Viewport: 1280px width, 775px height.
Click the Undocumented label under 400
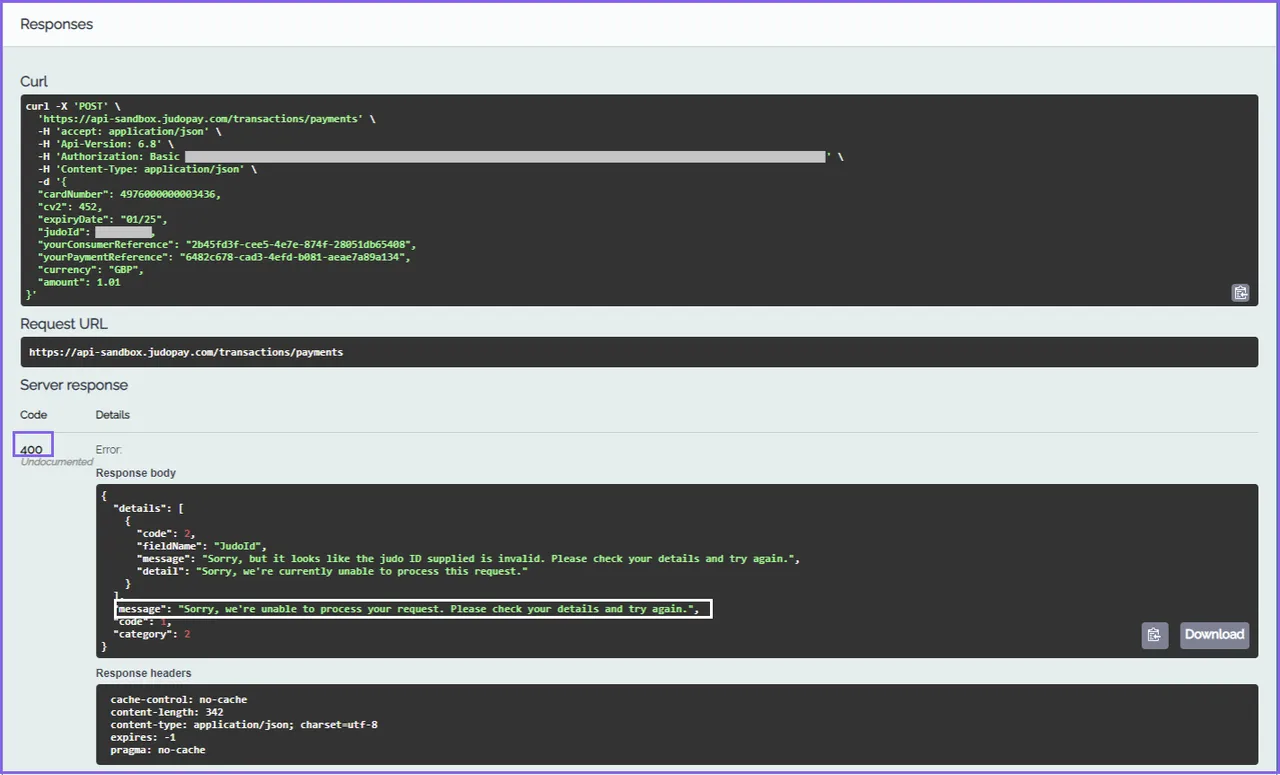[x=56, y=461]
